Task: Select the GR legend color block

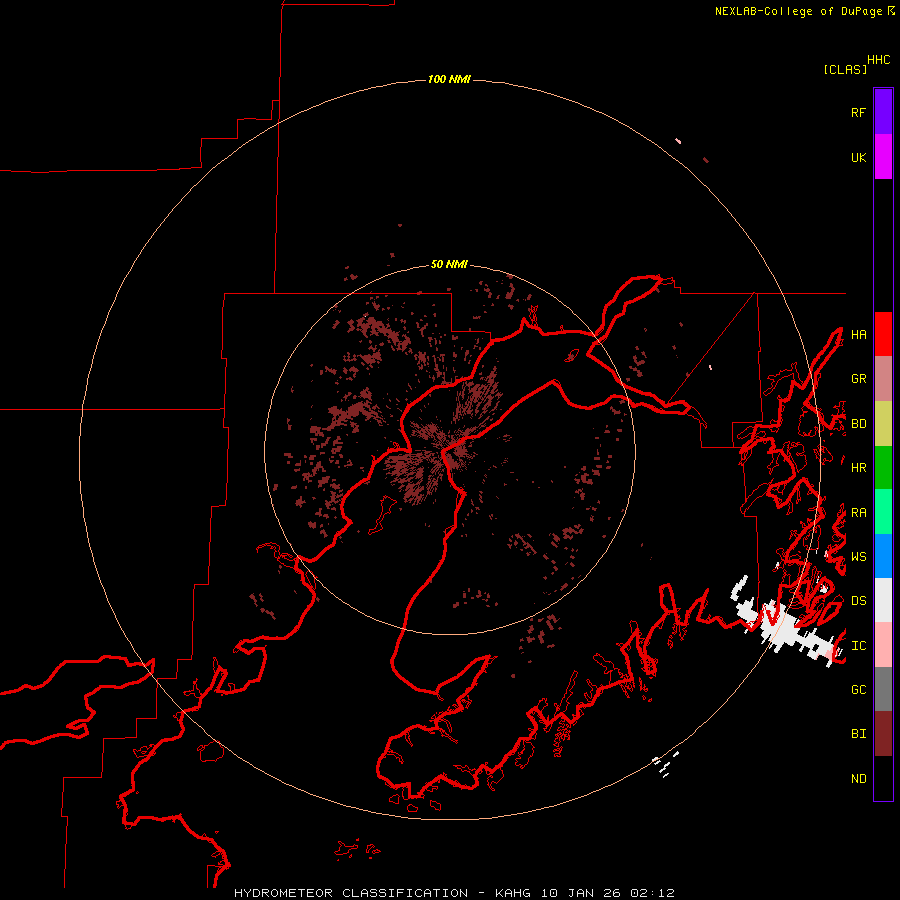Action: point(883,379)
